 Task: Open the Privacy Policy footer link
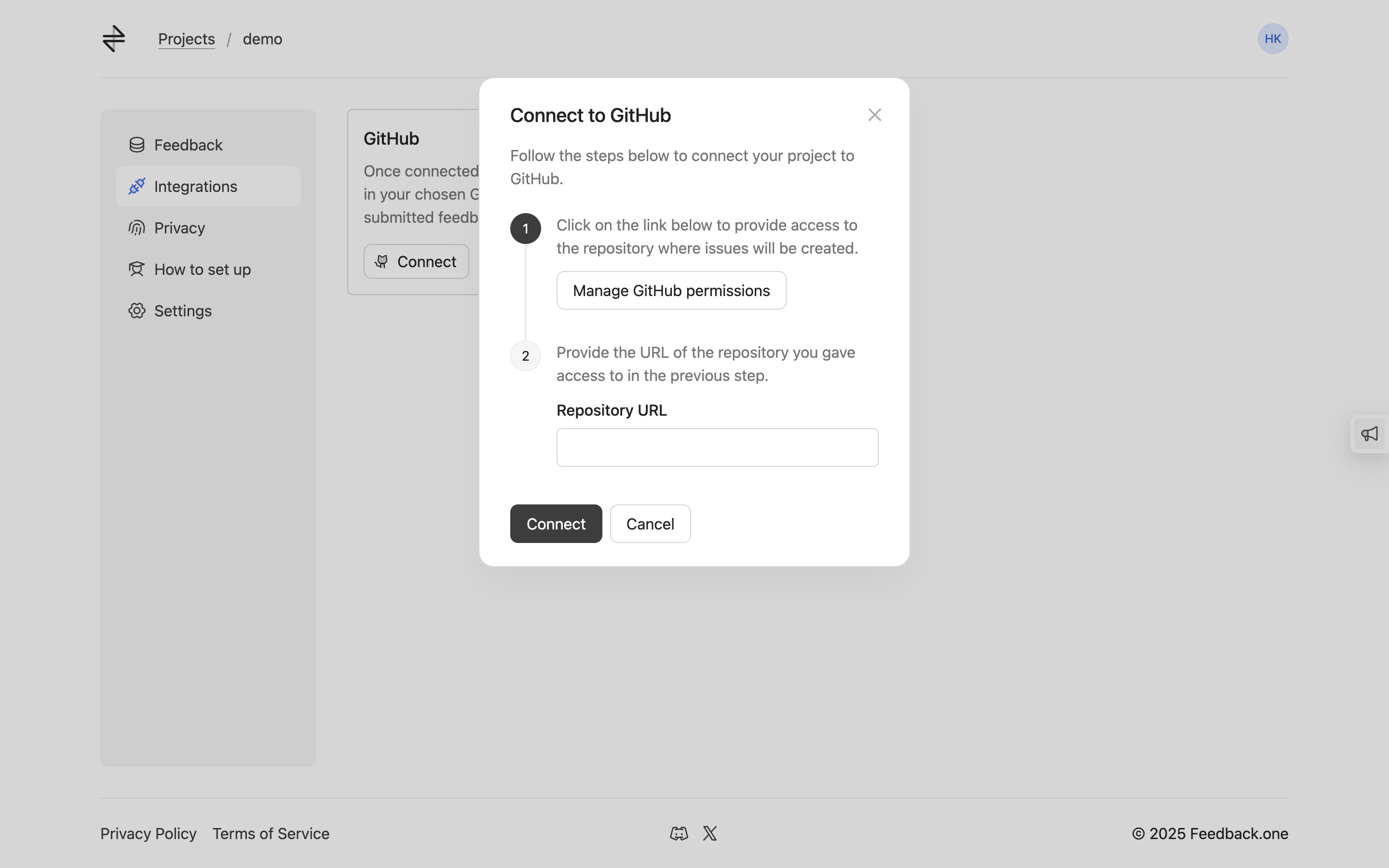[x=148, y=834]
